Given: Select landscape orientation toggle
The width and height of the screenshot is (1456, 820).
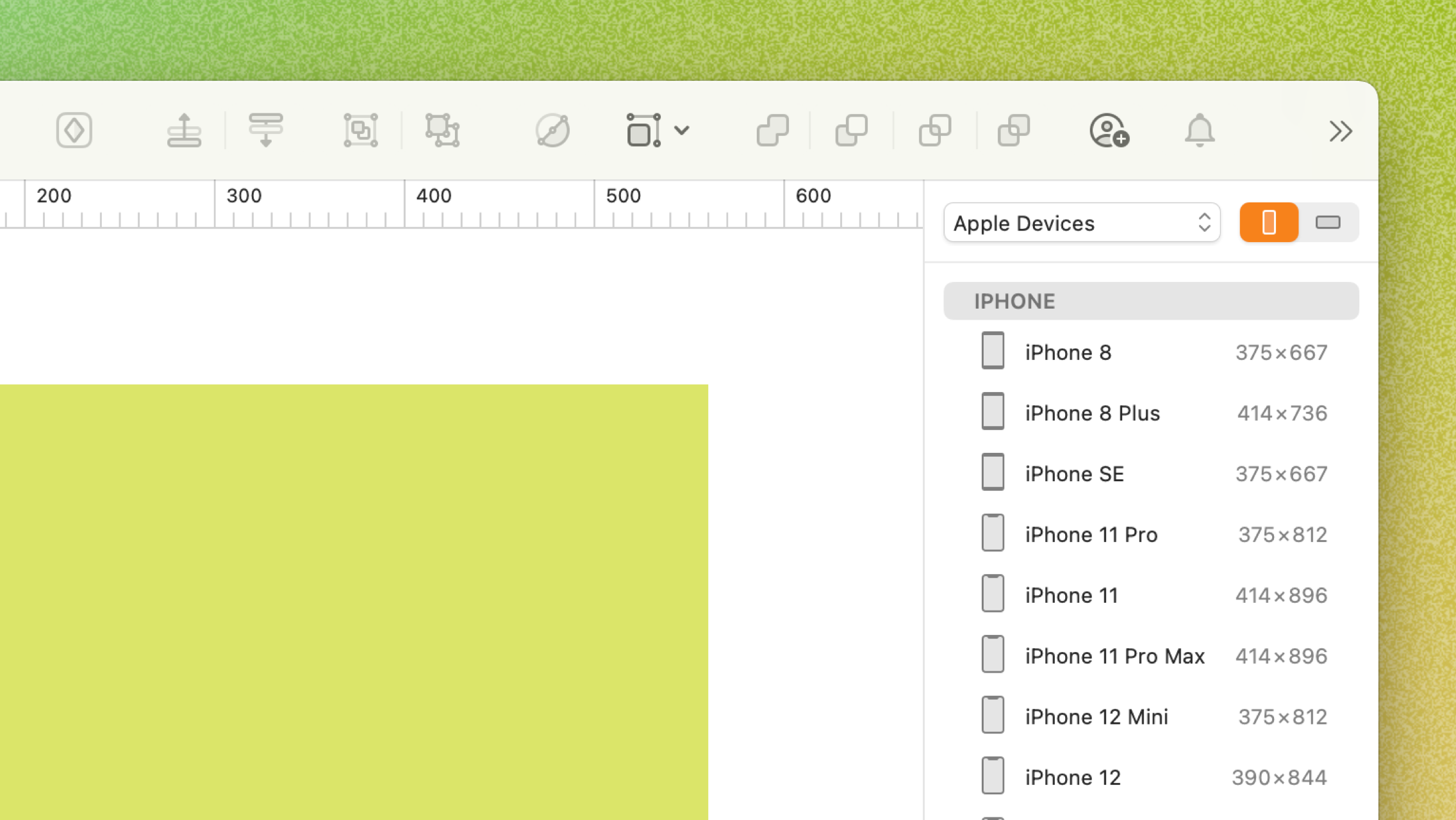Looking at the screenshot, I should [1328, 223].
